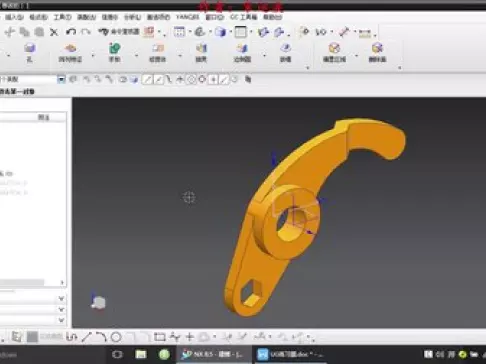
Task: Toggle the arc center snap point option
Action: pos(191,79)
